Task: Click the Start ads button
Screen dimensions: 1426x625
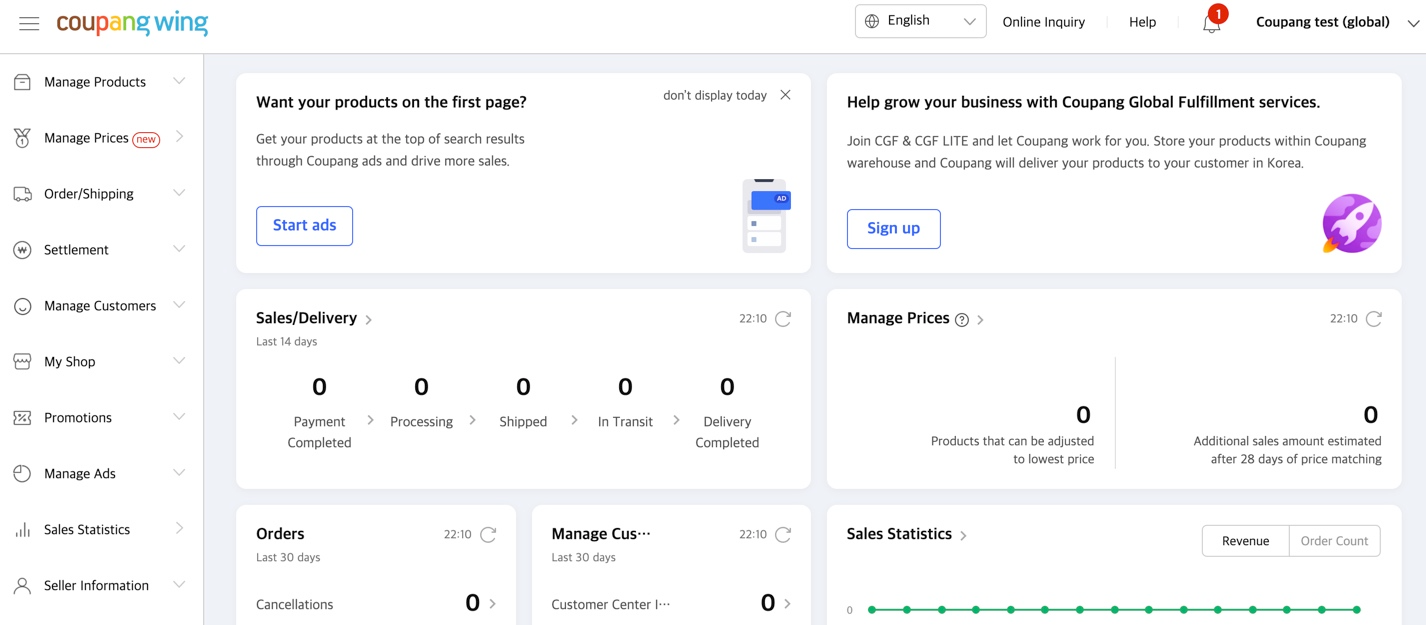Action: 304,225
